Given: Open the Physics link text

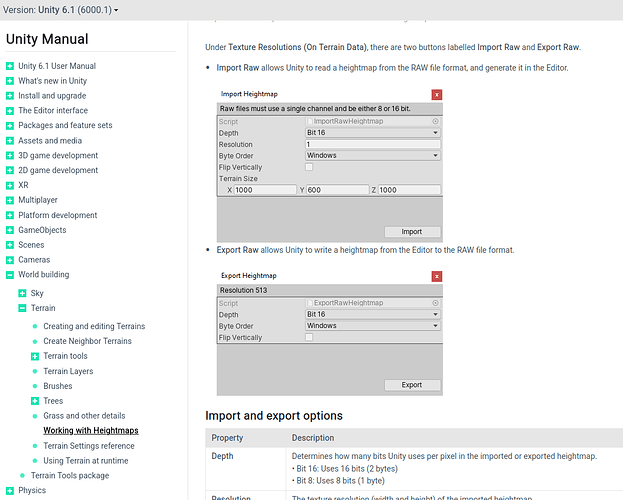Looking at the screenshot, I should pos(32,490).
